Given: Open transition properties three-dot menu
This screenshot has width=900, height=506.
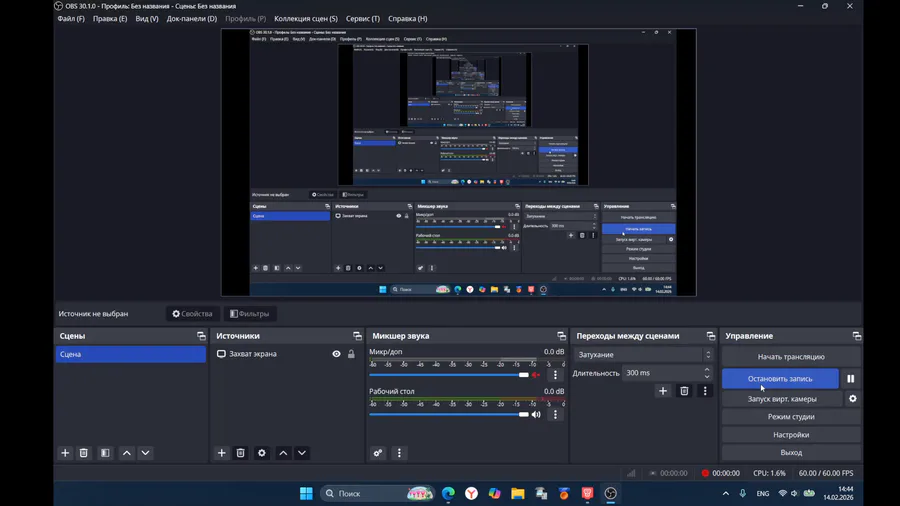Looking at the screenshot, I should tap(705, 391).
